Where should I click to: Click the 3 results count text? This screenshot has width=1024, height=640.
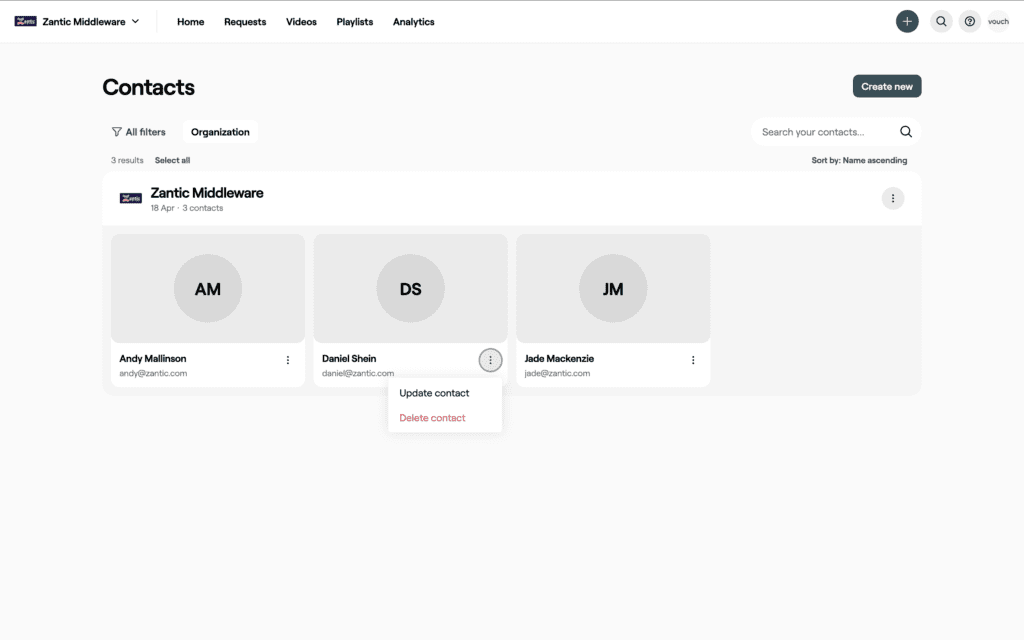coord(127,160)
